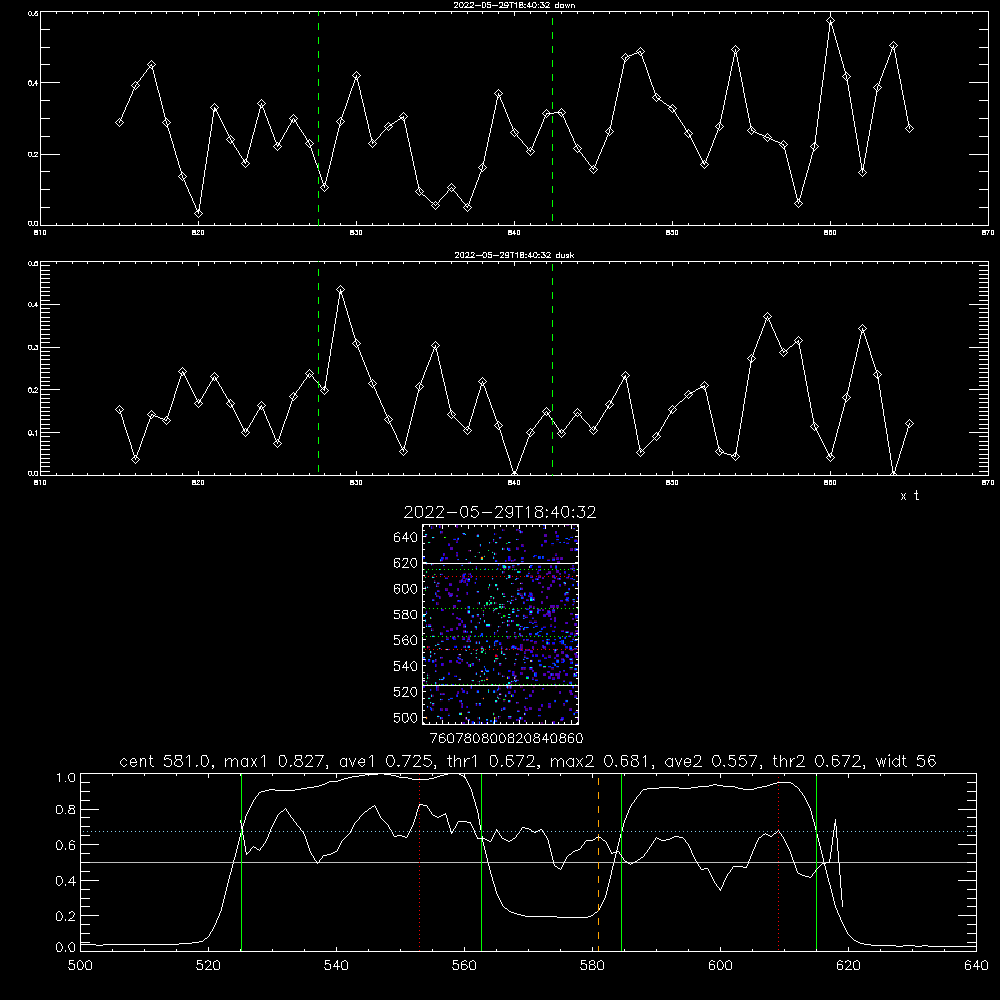1000x1000 pixels.
Task: Click the '600' x-axis label of bottom plot
Action: pos(720,966)
